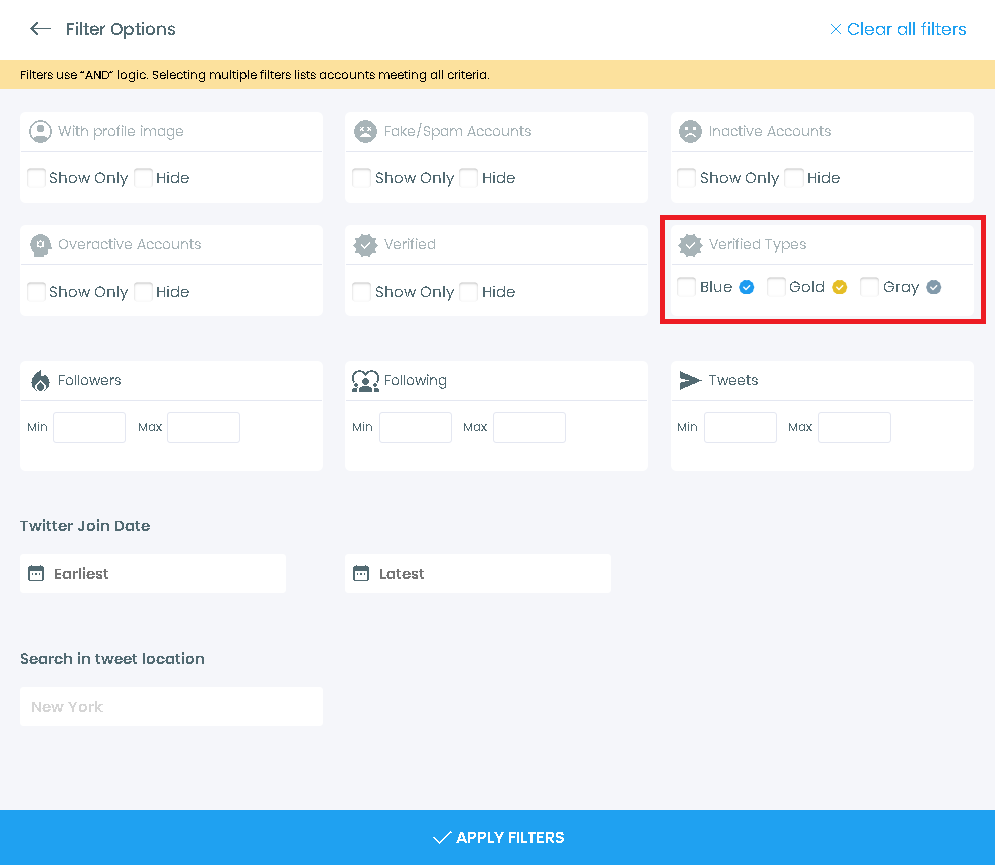The image size is (995, 865).
Task: Click the Inactive Accounts label text
Action: [770, 131]
